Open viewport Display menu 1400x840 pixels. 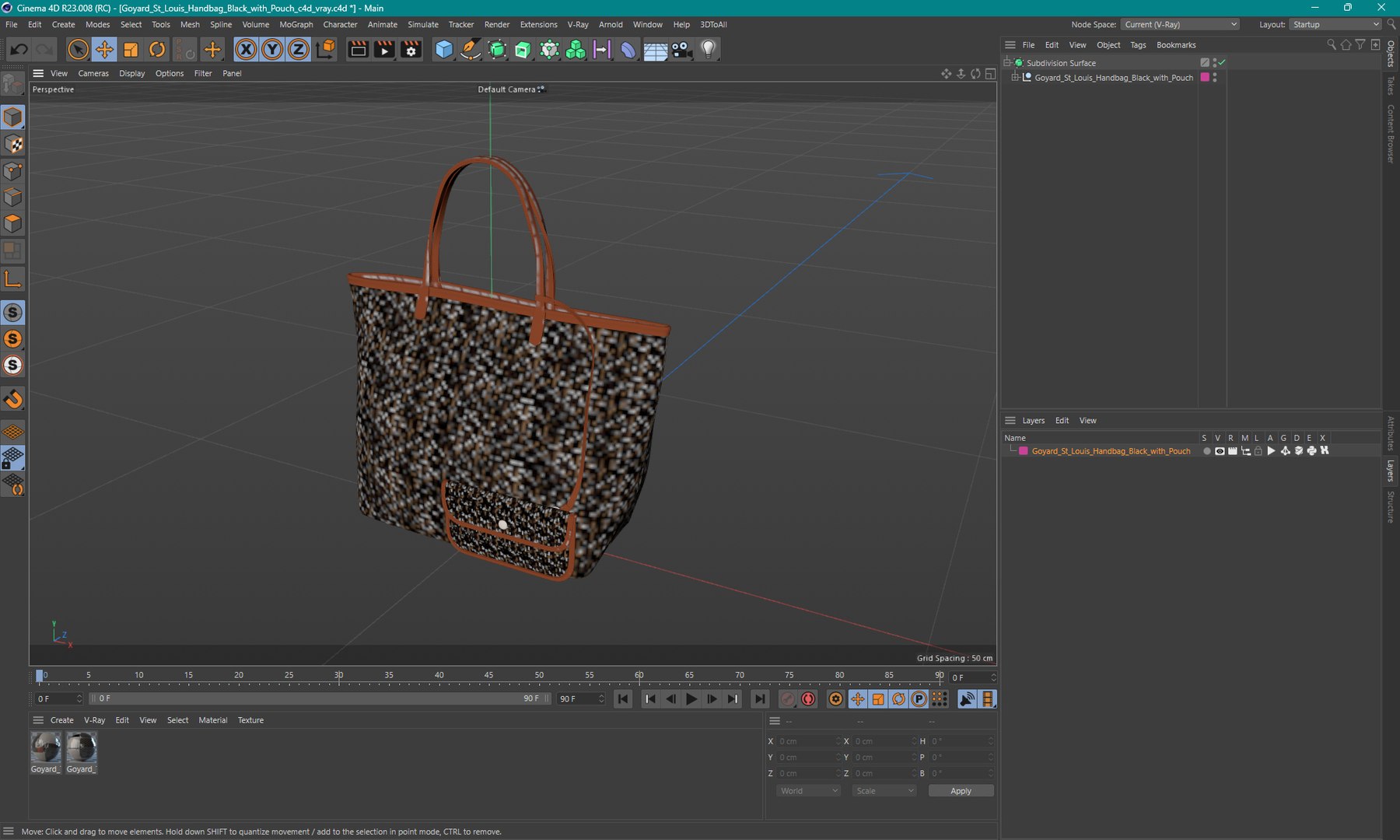pyautogui.click(x=131, y=73)
